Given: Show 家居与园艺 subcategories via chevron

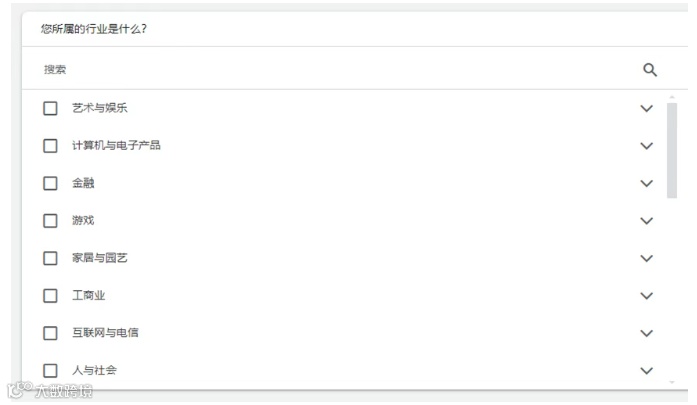Looking at the screenshot, I should pyautogui.click(x=646, y=258).
